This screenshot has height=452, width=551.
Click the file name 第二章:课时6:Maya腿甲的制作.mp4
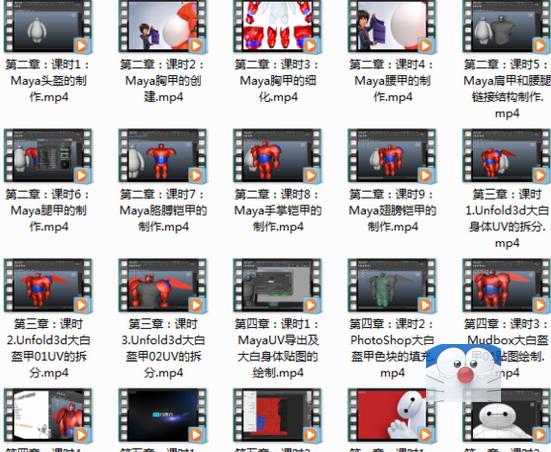click(48, 211)
